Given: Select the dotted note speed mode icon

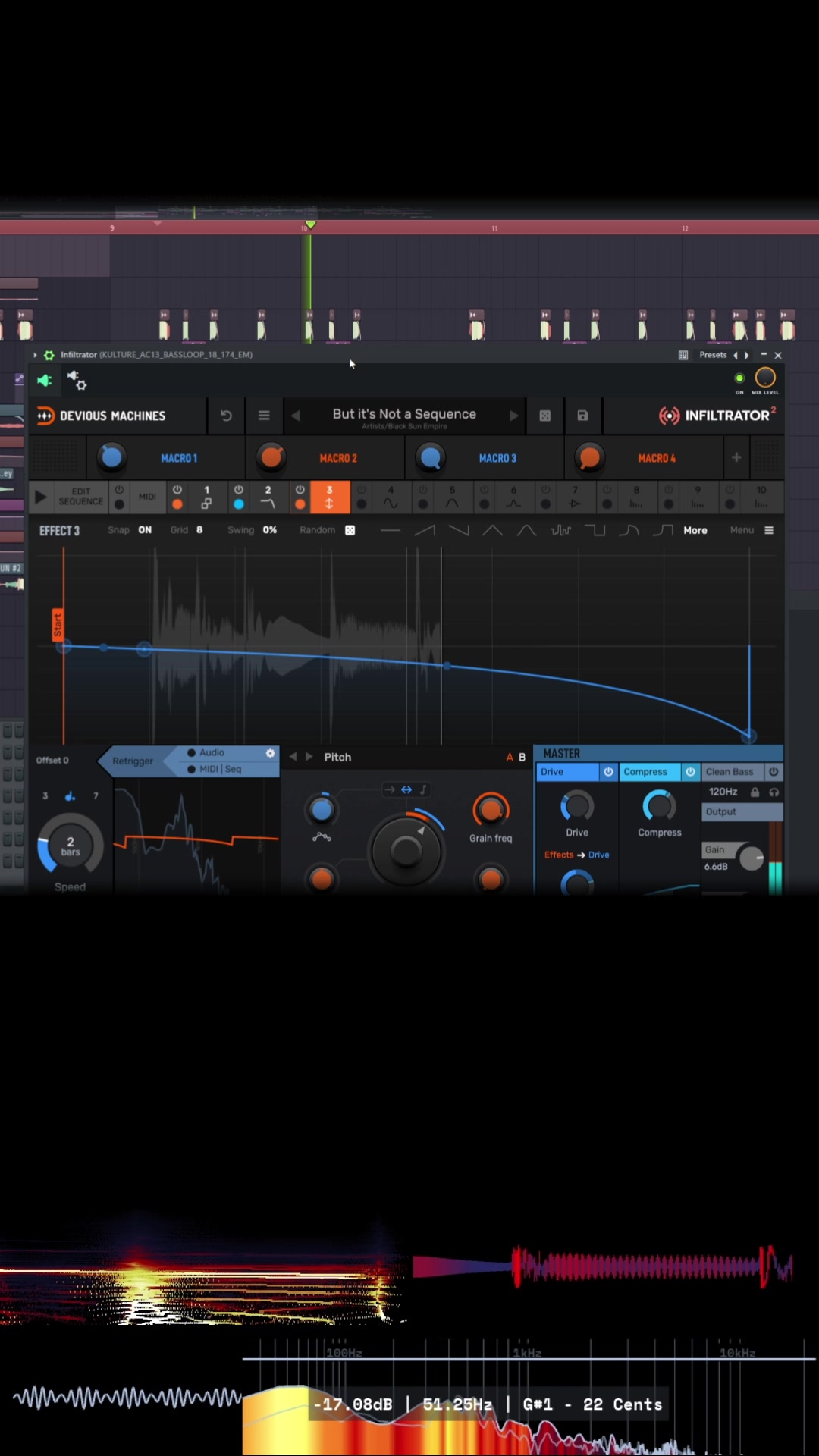Looking at the screenshot, I should click(70, 795).
